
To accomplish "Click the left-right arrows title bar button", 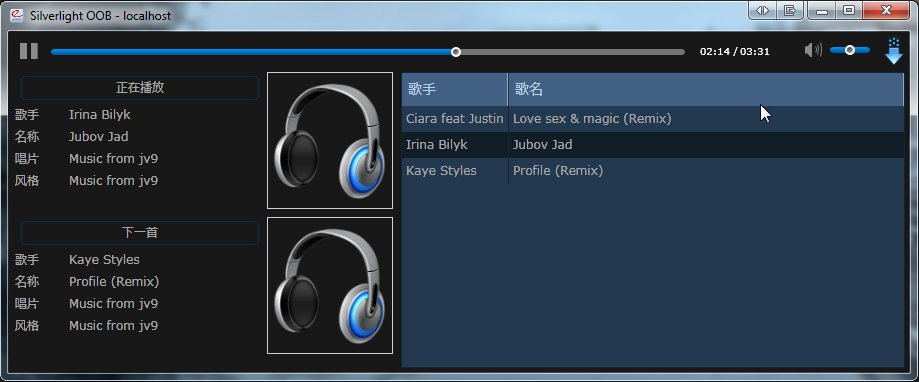I will click(763, 11).
